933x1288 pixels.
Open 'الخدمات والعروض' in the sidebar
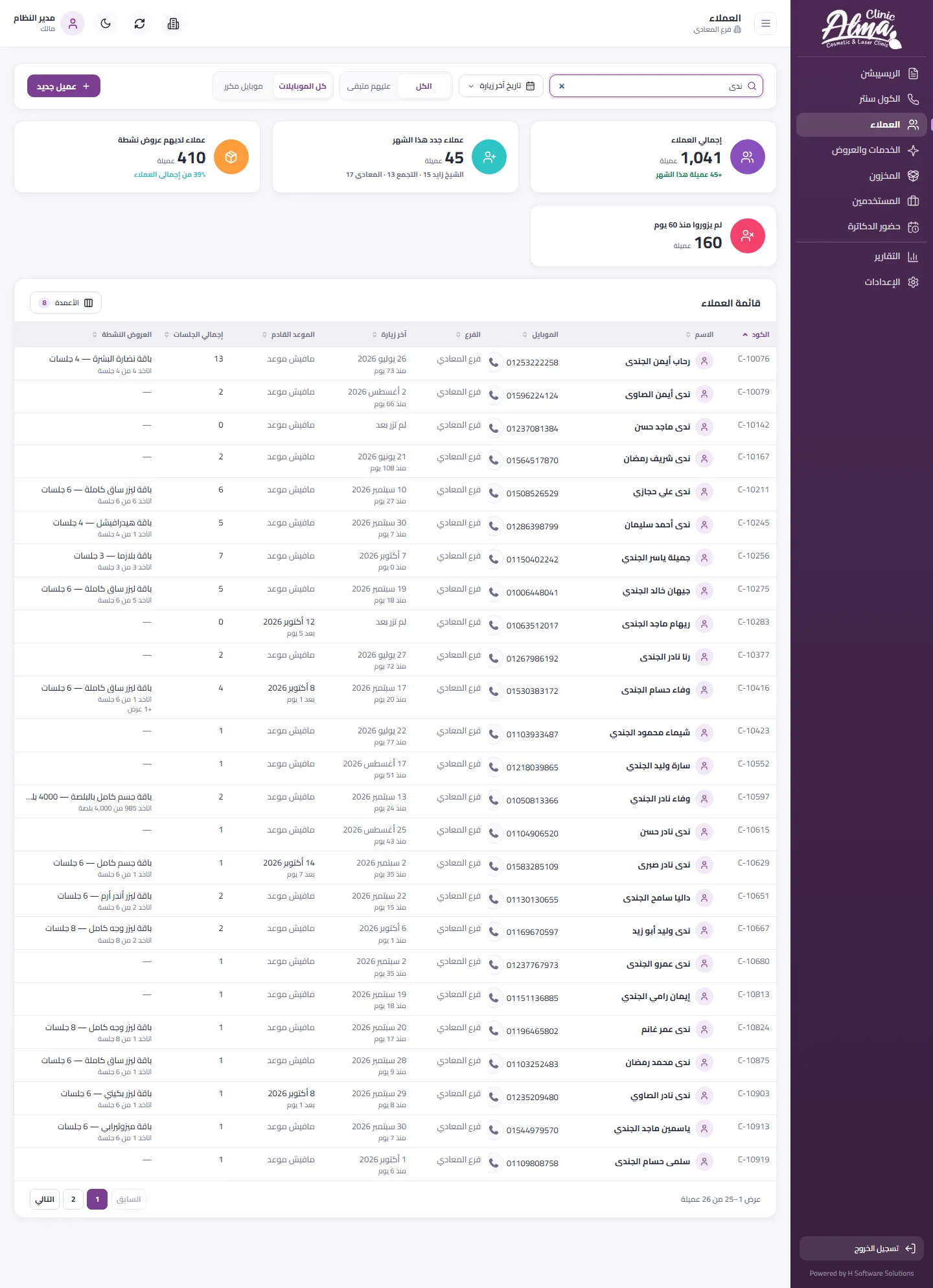click(862, 150)
